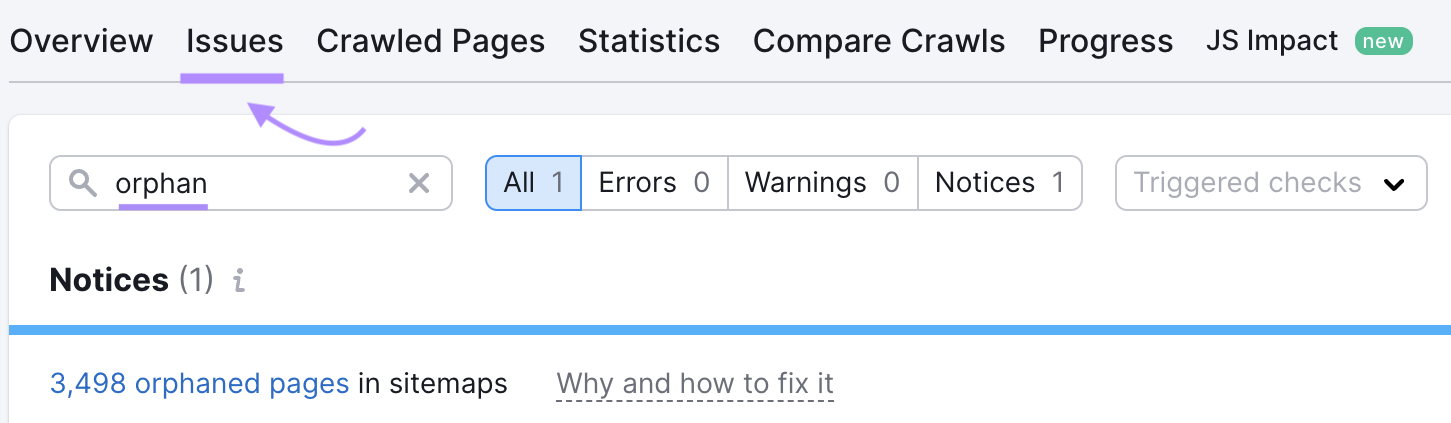
Task: Open the Issues tab
Action: [x=234, y=41]
